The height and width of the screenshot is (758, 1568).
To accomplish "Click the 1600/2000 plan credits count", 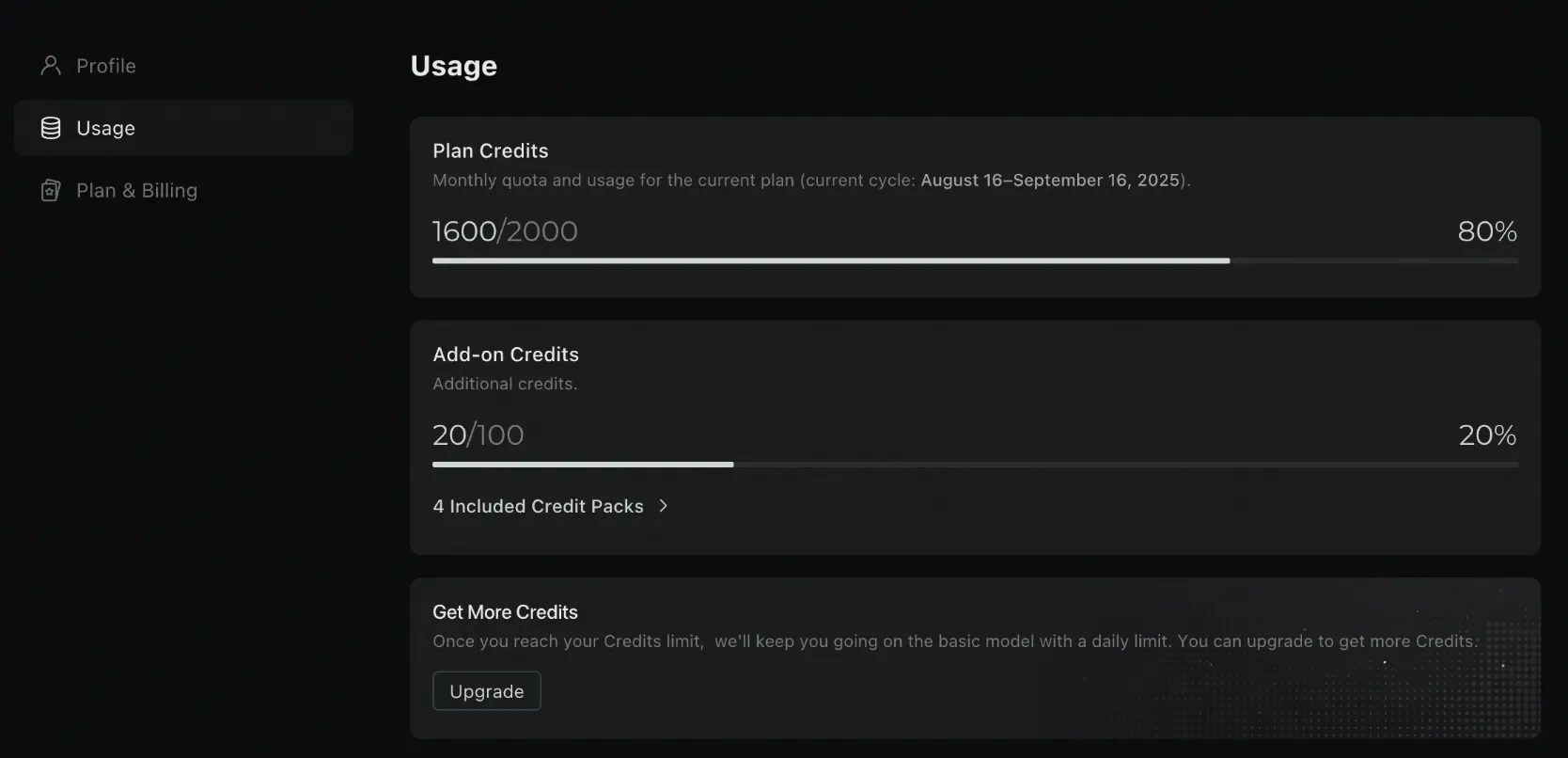I will tap(505, 231).
